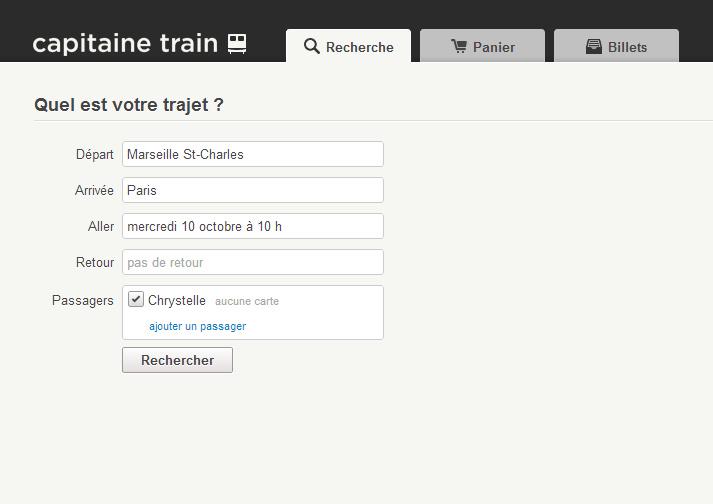Click the shopping cart icon
Image resolution: width=713 pixels, height=504 pixels.
click(459, 46)
